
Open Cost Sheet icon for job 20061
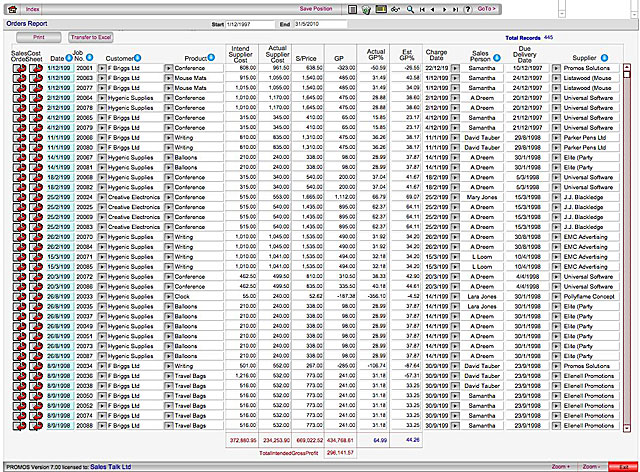pos(36,68)
